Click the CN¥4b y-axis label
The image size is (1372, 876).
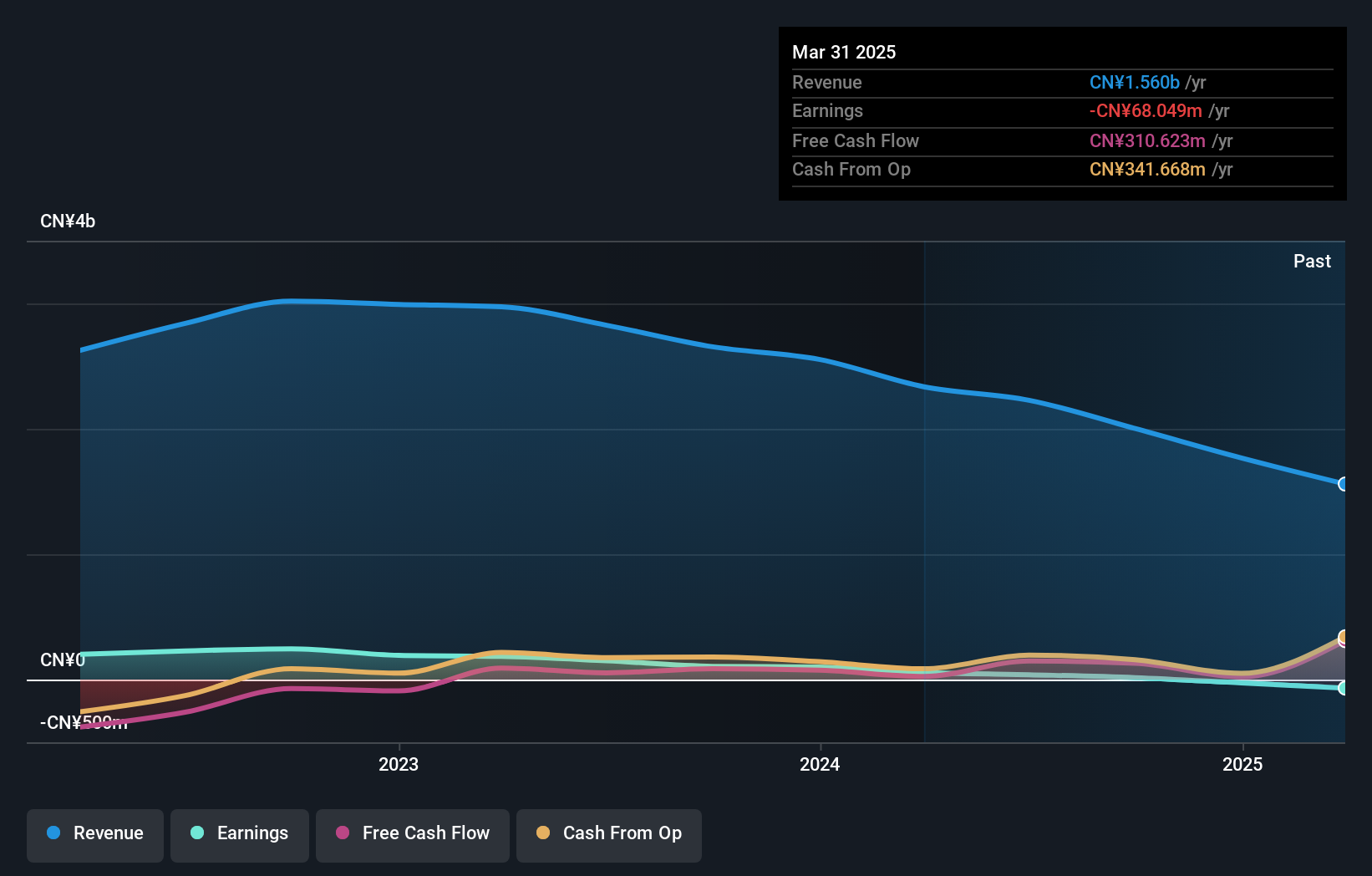click(68, 222)
